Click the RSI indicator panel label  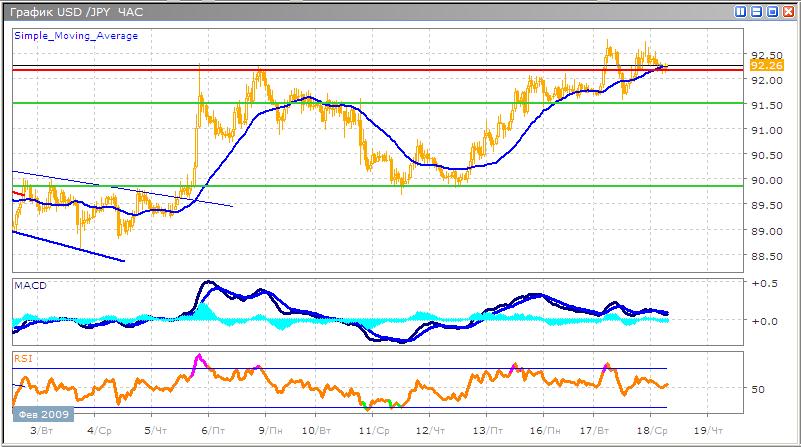(23, 357)
